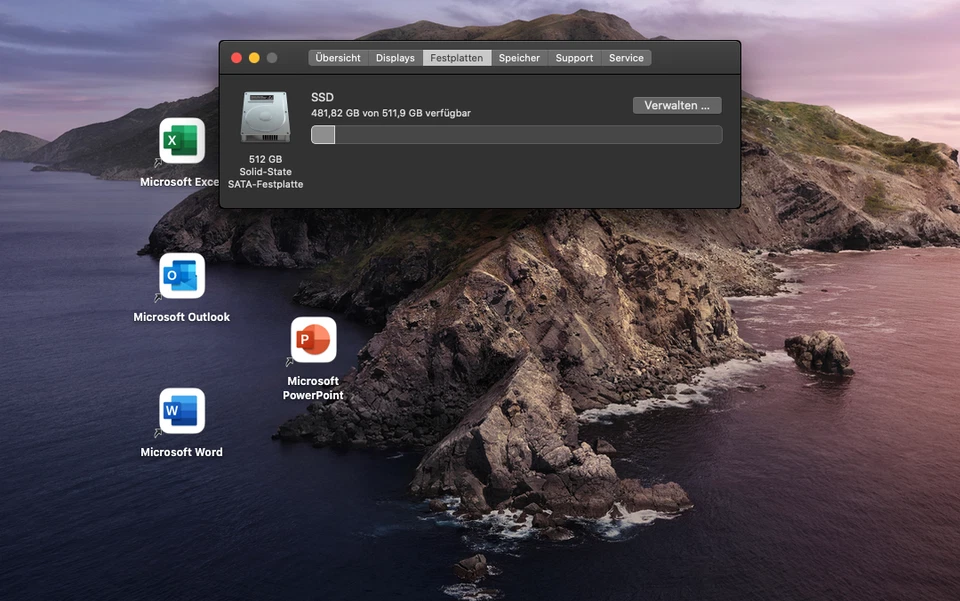Click the Microsoft Word desktop icon
The image size is (960, 601).
click(182, 411)
